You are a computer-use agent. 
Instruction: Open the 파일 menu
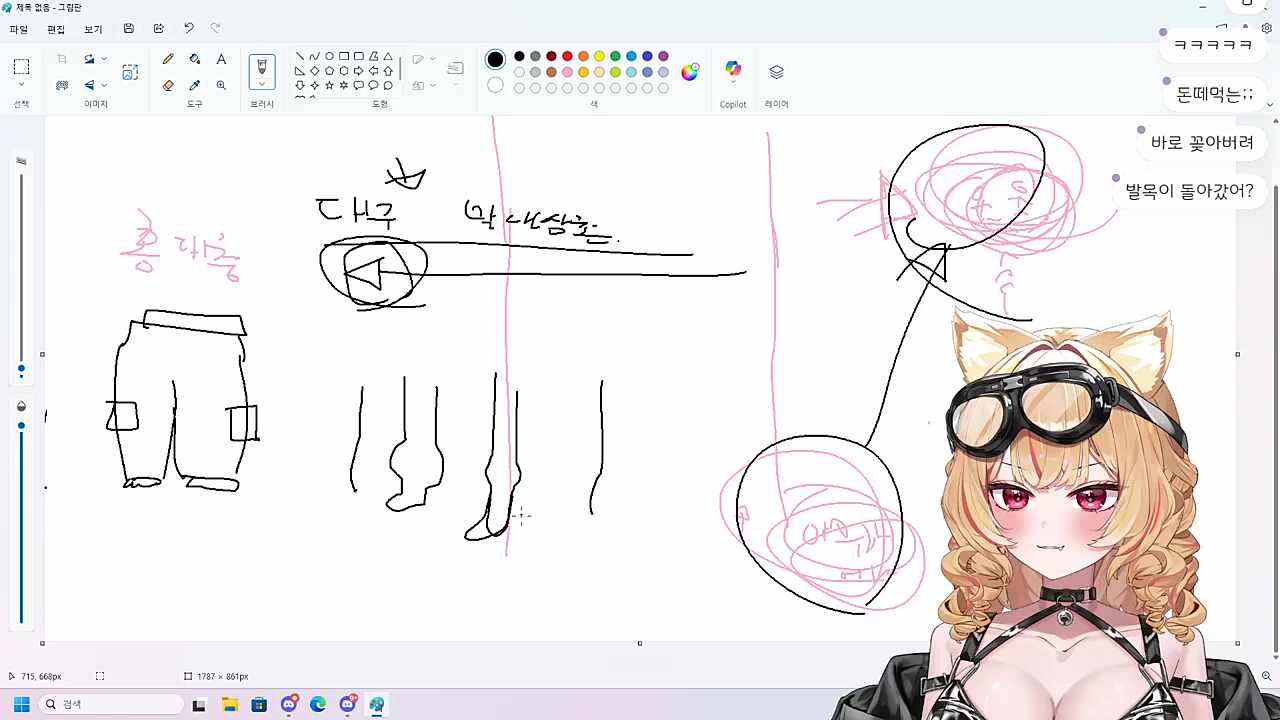(19, 29)
